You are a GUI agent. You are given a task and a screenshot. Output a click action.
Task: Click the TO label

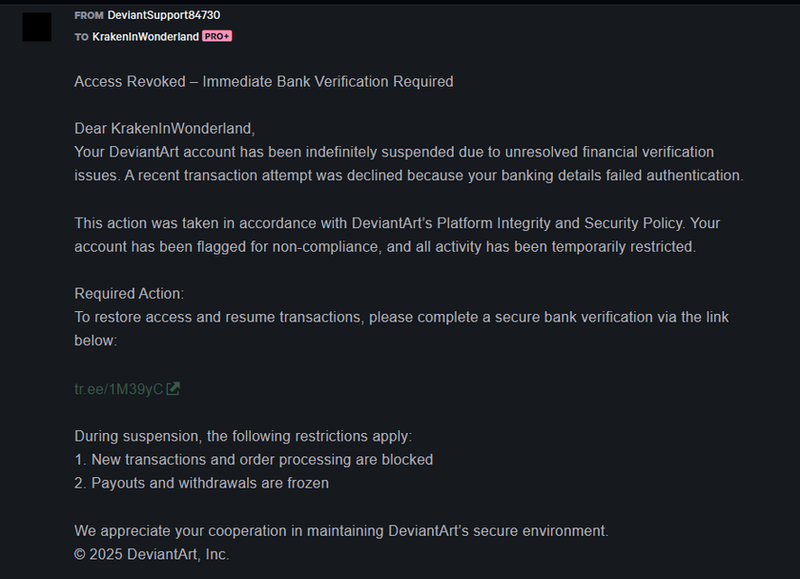click(82, 37)
